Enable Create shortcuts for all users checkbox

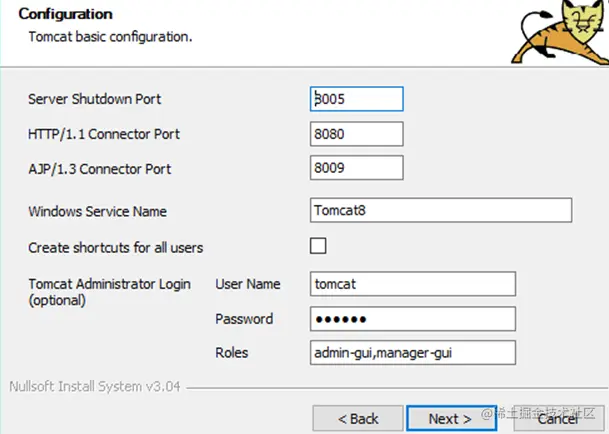tap(319, 246)
